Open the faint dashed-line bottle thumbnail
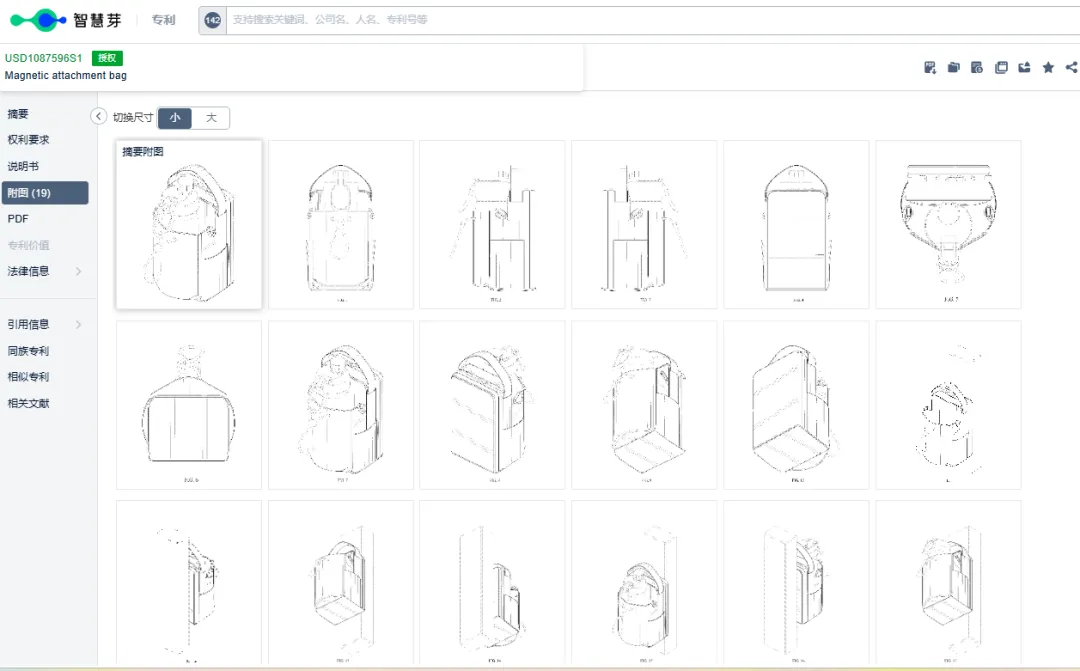 point(948,405)
